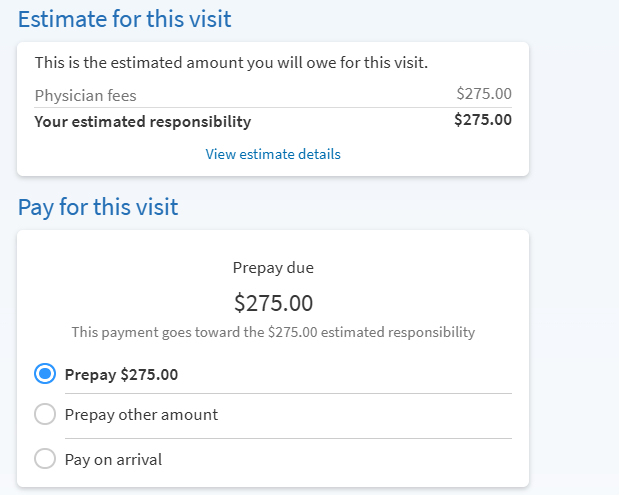Select the Prepay $275.00 radio button
619x495 pixels.
coord(45,375)
